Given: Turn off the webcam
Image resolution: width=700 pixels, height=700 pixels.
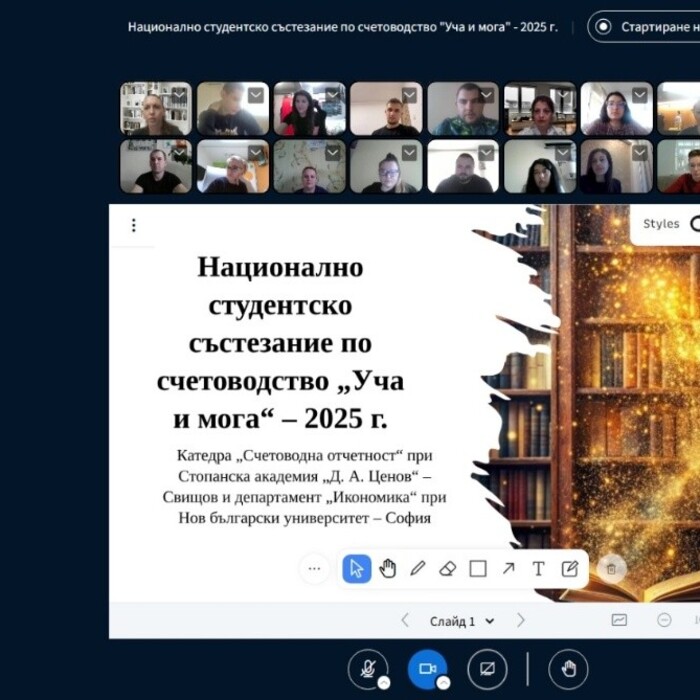Looking at the screenshot, I should point(428,668).
